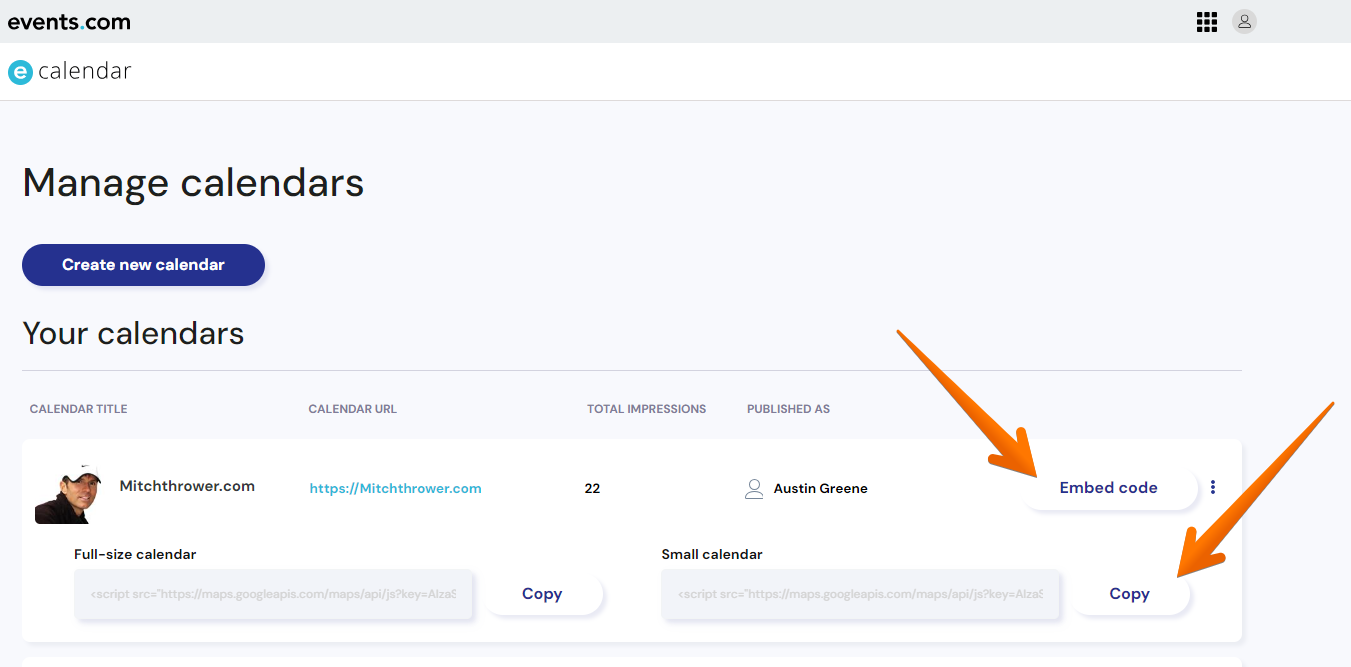Click the Total Impressions column header
The image size is (1351, 667).
click(646, 409)
